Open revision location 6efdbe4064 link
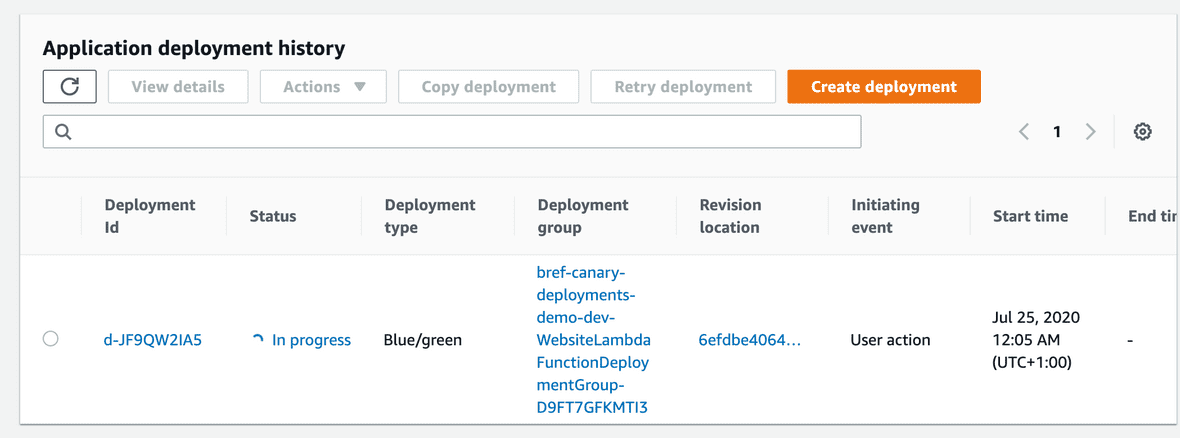1180x438 pixels. [x=750, y=340]
